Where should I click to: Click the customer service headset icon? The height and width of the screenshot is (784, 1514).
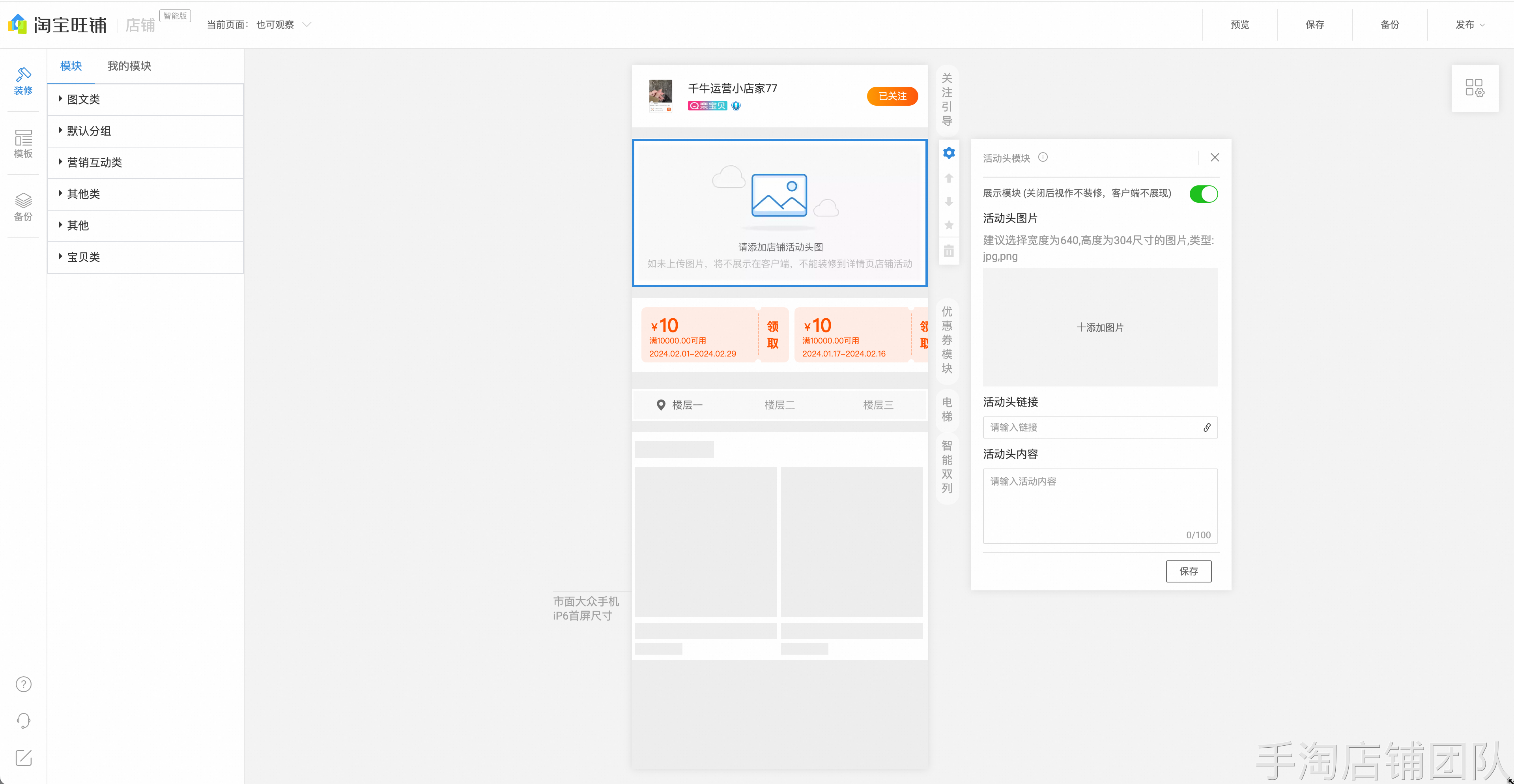pos(24,721)
